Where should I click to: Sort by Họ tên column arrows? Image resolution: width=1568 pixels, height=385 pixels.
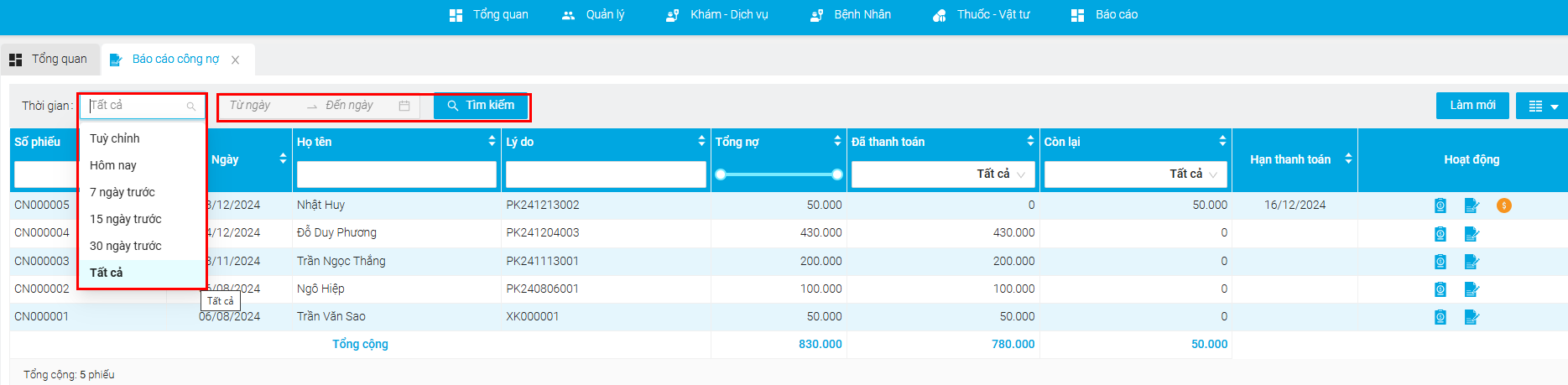click(492, 141)
